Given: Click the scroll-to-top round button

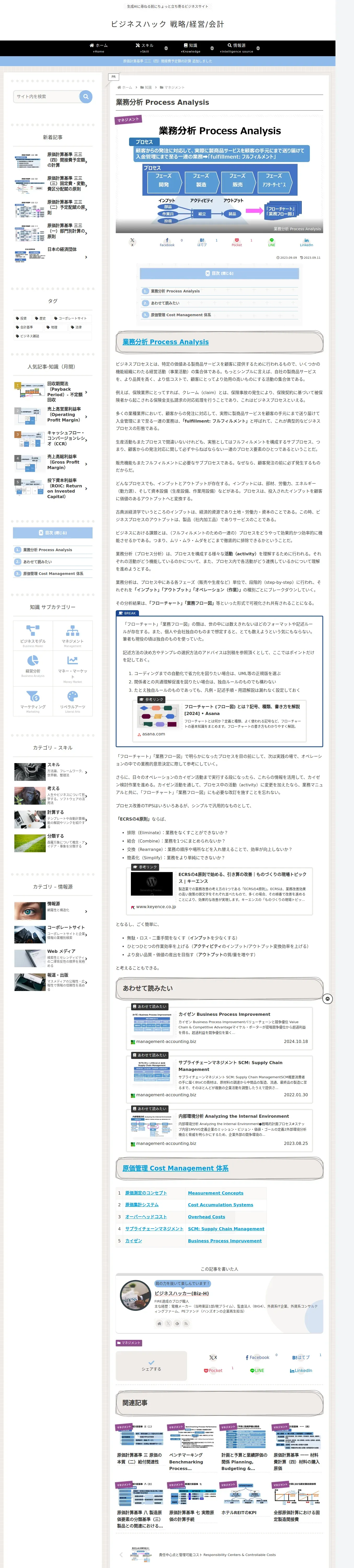Looking at the screenshot, I should (x=327, y=999).
